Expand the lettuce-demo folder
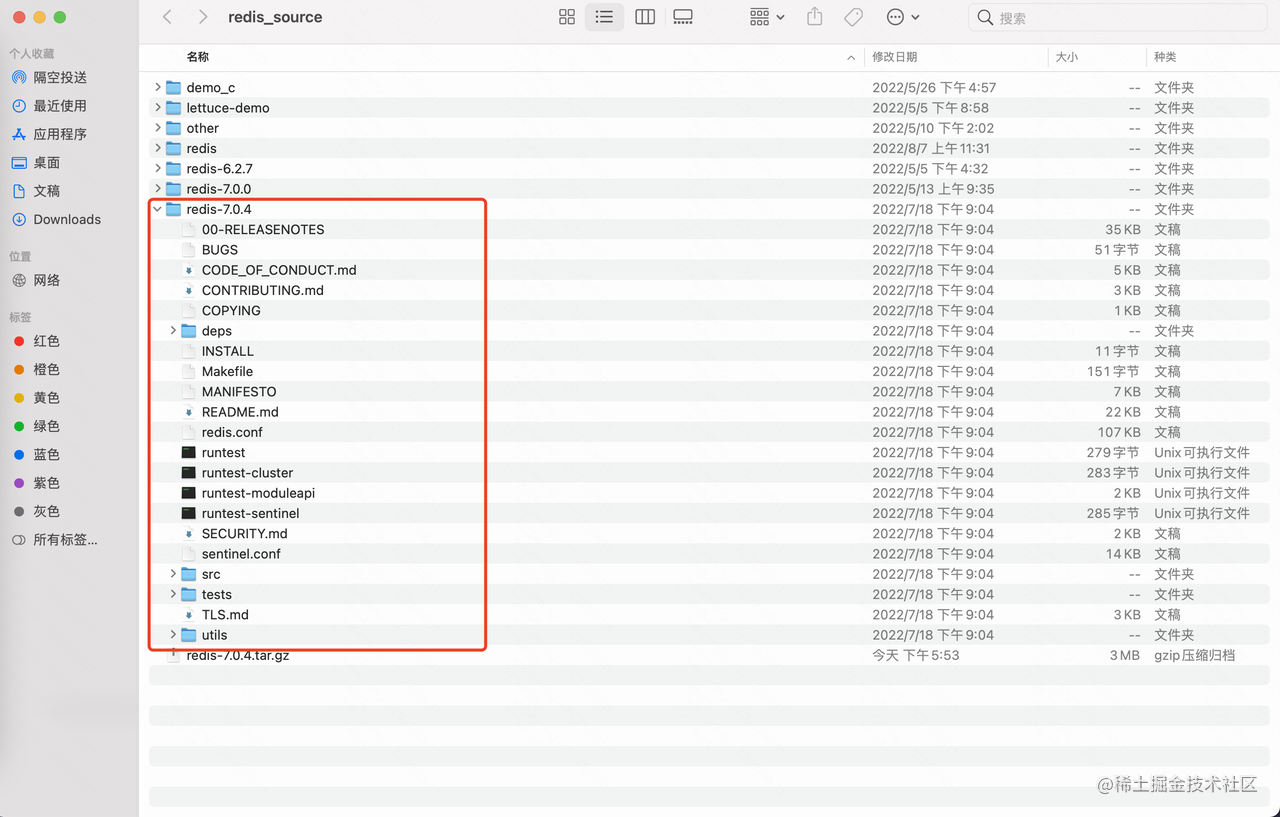The height and width of the screenshot is (817, 1280). [158, 108]
